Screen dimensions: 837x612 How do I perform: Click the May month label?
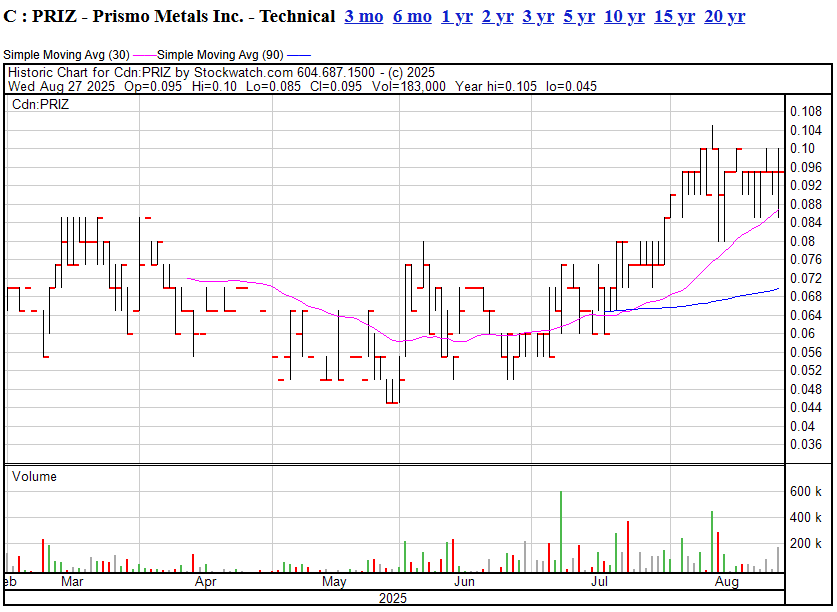coord(334,582)
